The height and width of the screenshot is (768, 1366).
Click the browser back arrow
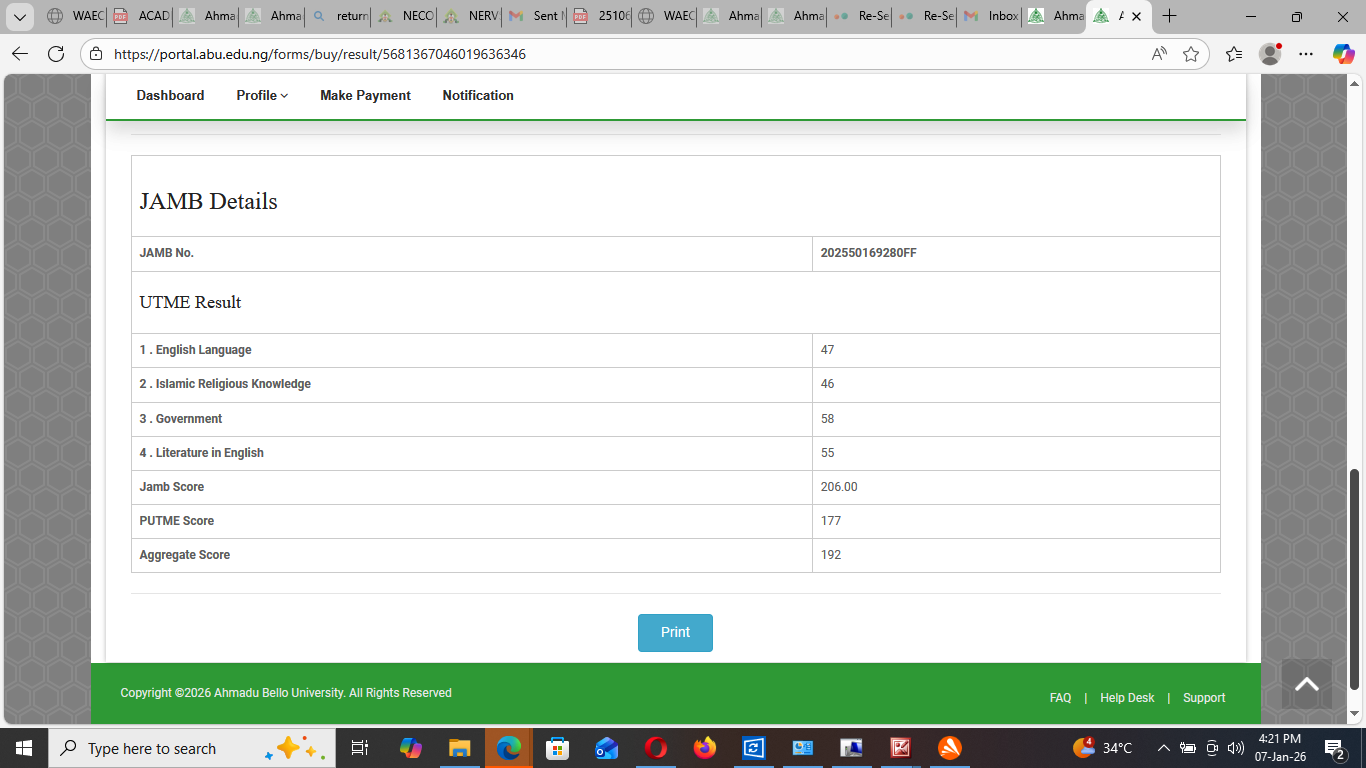click(x=20, y=54)
